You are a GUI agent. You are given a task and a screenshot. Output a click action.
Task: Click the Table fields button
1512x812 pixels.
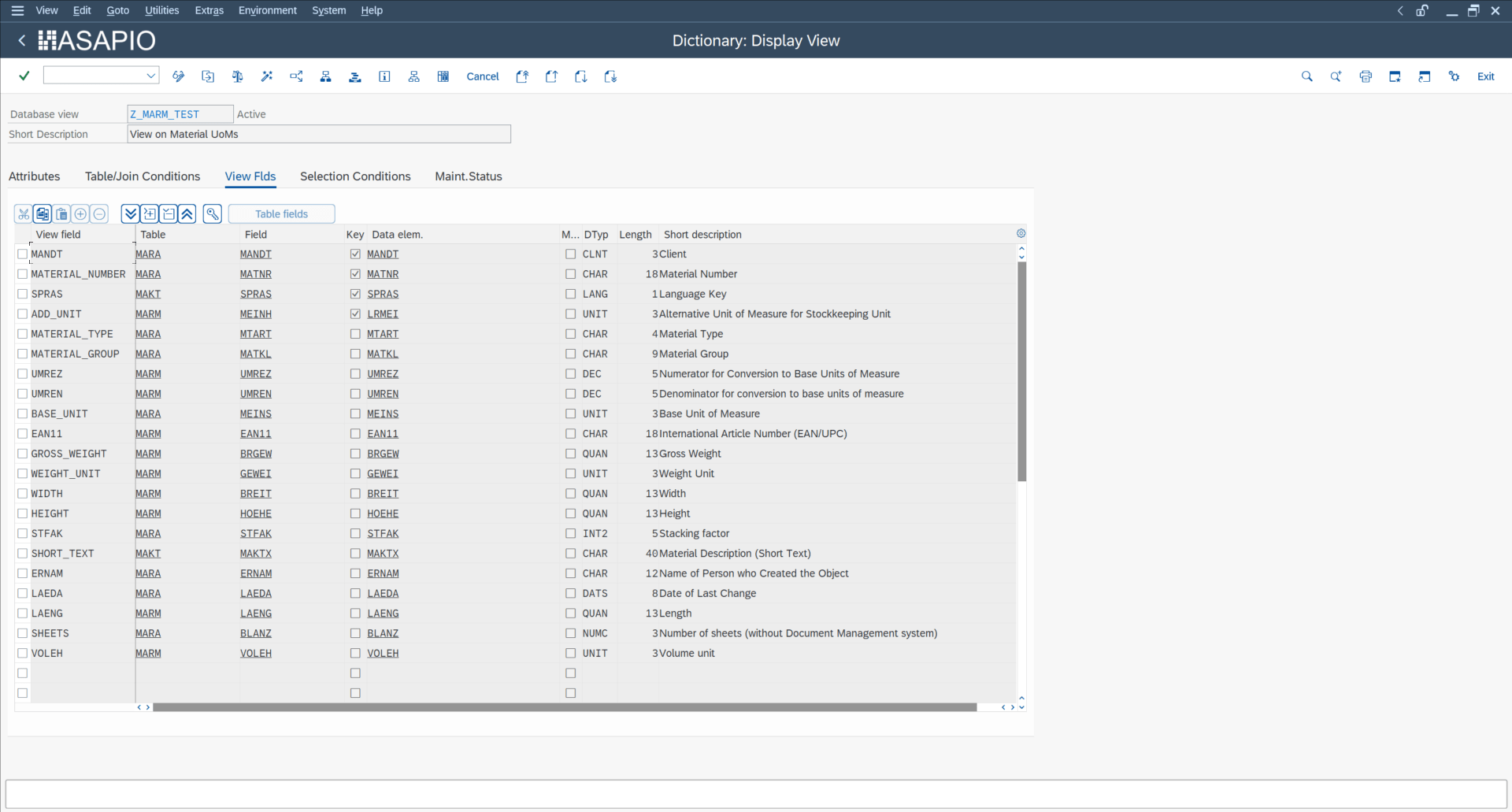pyautogui.click(x=281, y=213)
